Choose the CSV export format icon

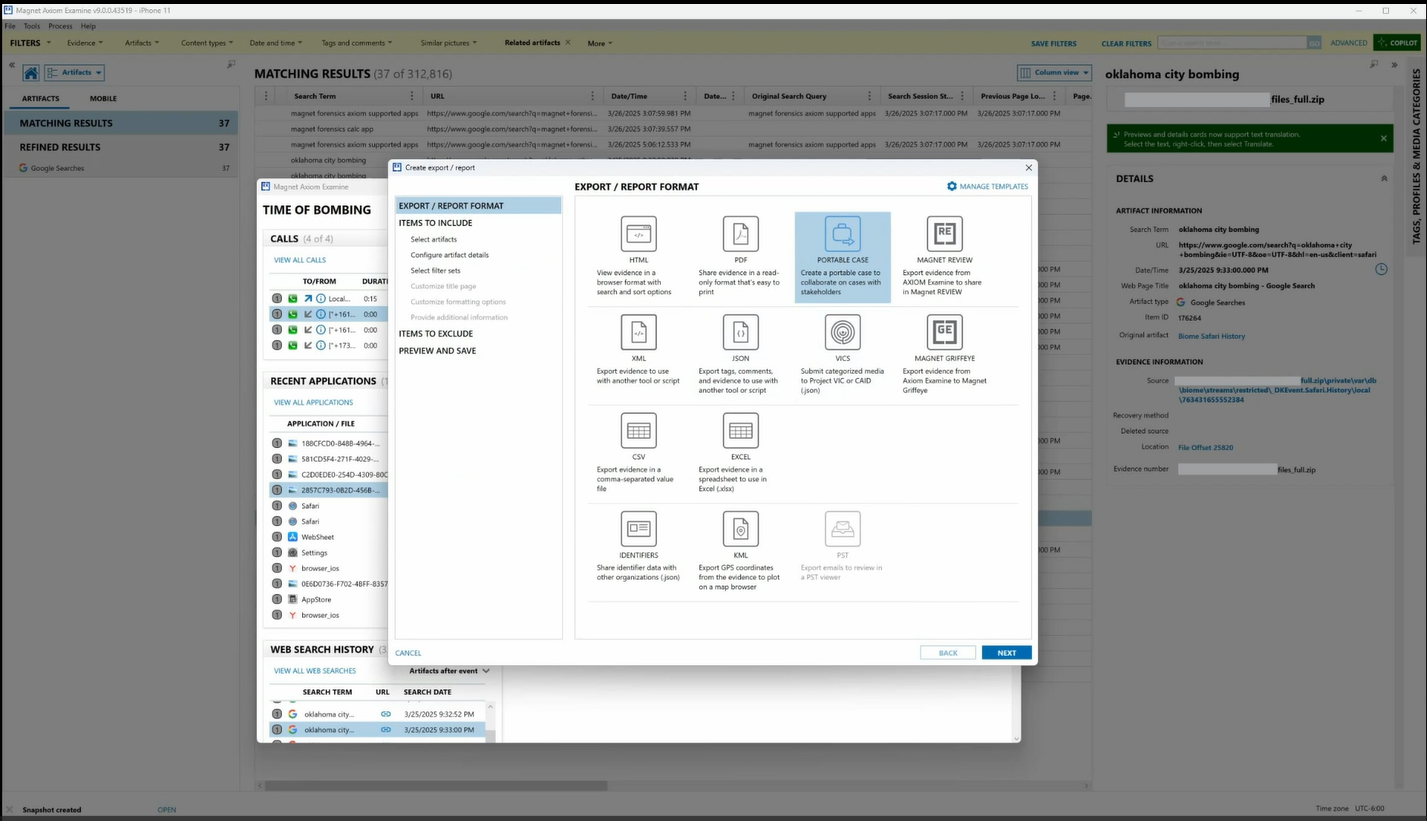pyautogui.click(x=638, y=430)
